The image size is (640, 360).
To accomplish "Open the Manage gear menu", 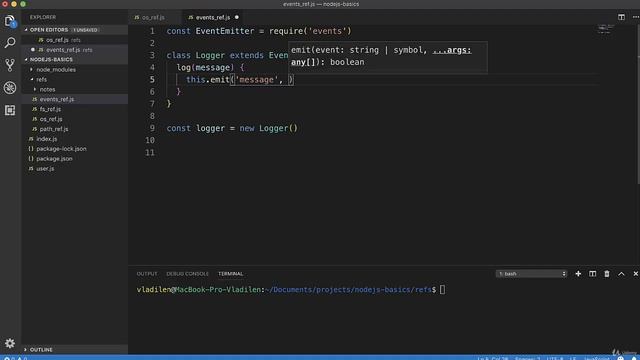I will (x=10, y=343).
